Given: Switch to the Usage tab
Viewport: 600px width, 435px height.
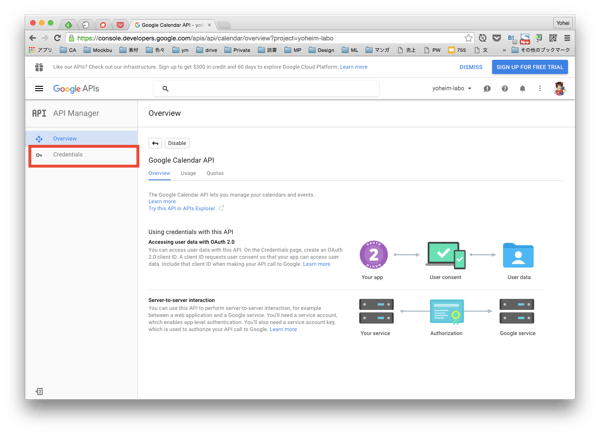Looking at the screenshot, I should (x=188, y=173).
